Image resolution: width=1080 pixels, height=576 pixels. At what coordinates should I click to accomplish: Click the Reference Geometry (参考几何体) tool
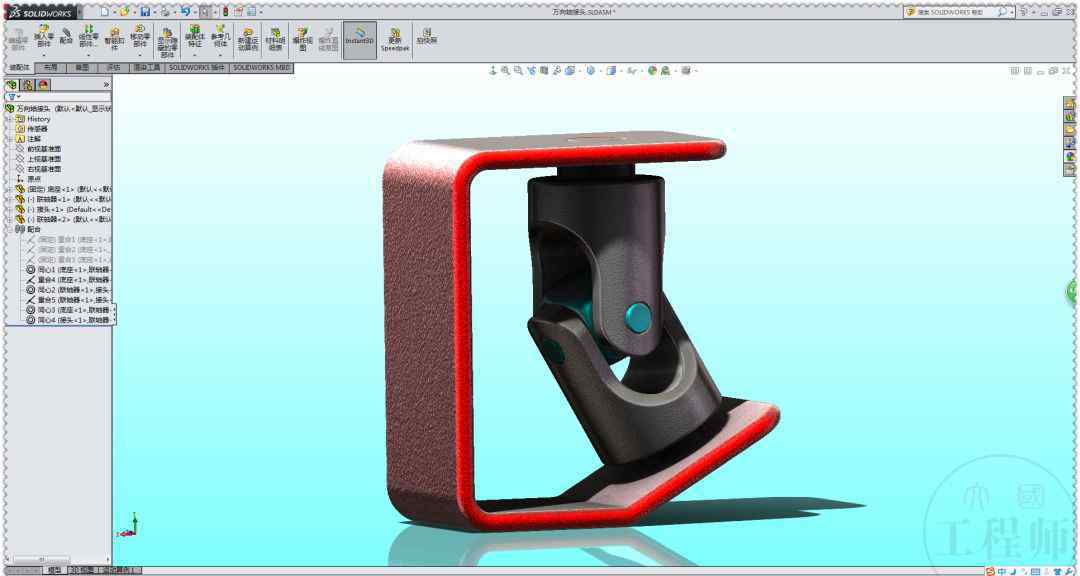[220, 37]
